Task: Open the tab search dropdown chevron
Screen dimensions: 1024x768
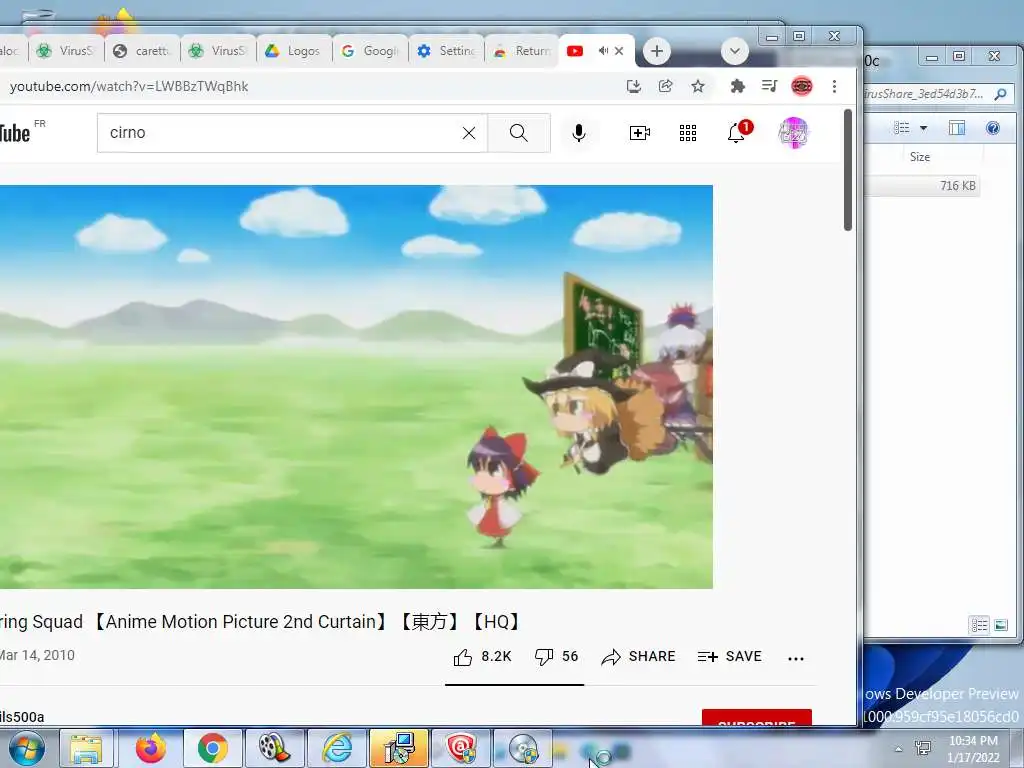Action: 735,51
